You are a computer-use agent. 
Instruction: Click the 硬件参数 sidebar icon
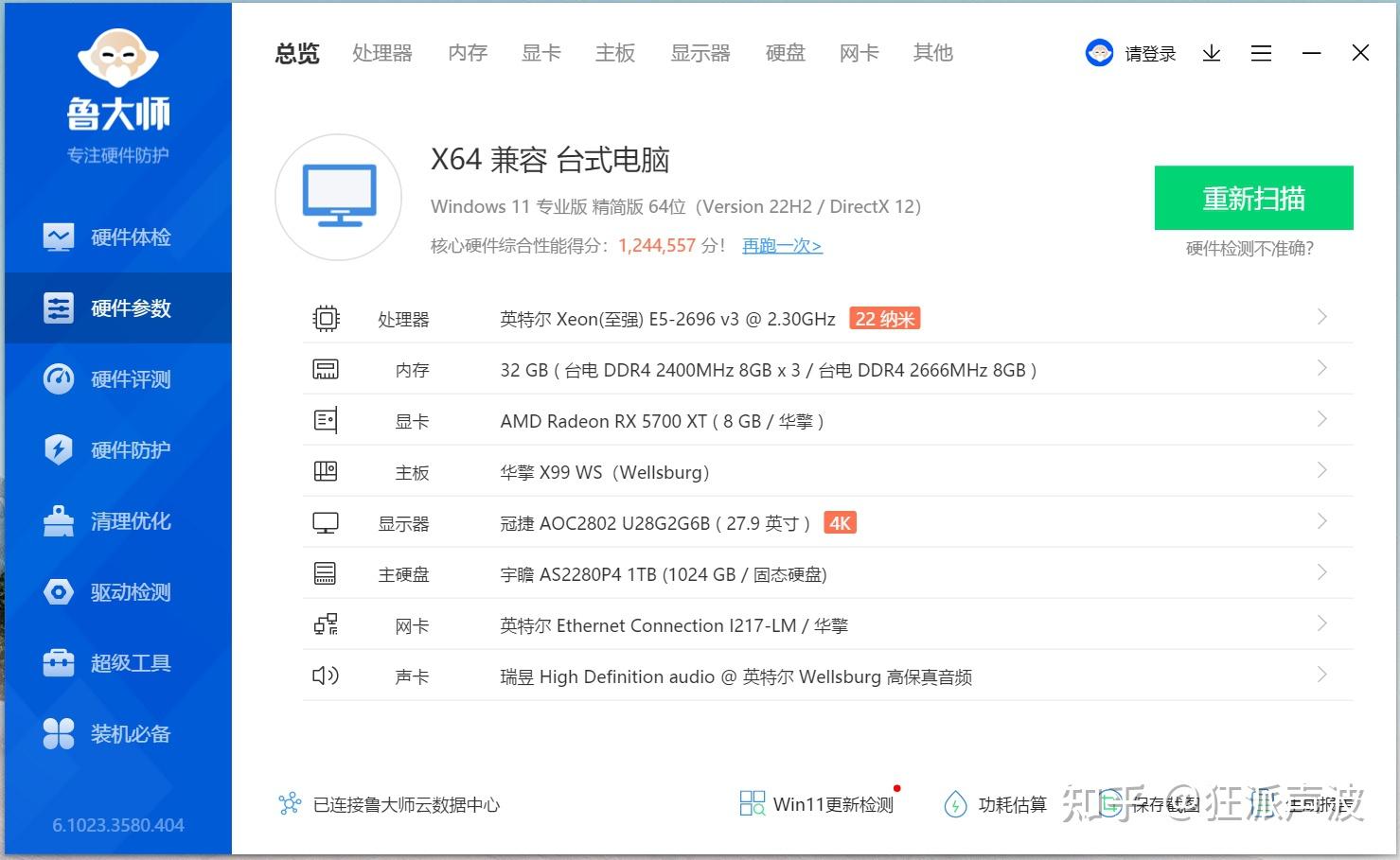tap(117, 307)
